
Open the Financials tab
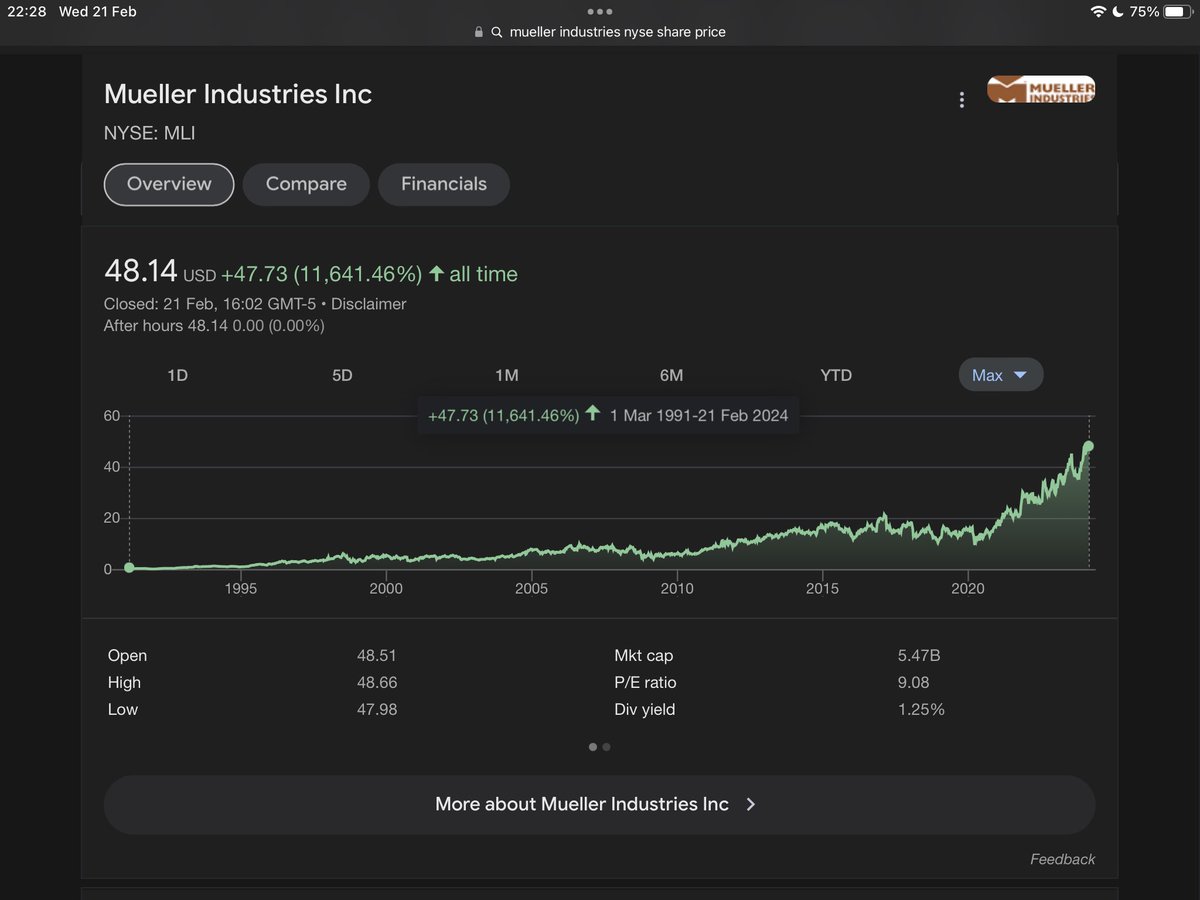[444, 184]
